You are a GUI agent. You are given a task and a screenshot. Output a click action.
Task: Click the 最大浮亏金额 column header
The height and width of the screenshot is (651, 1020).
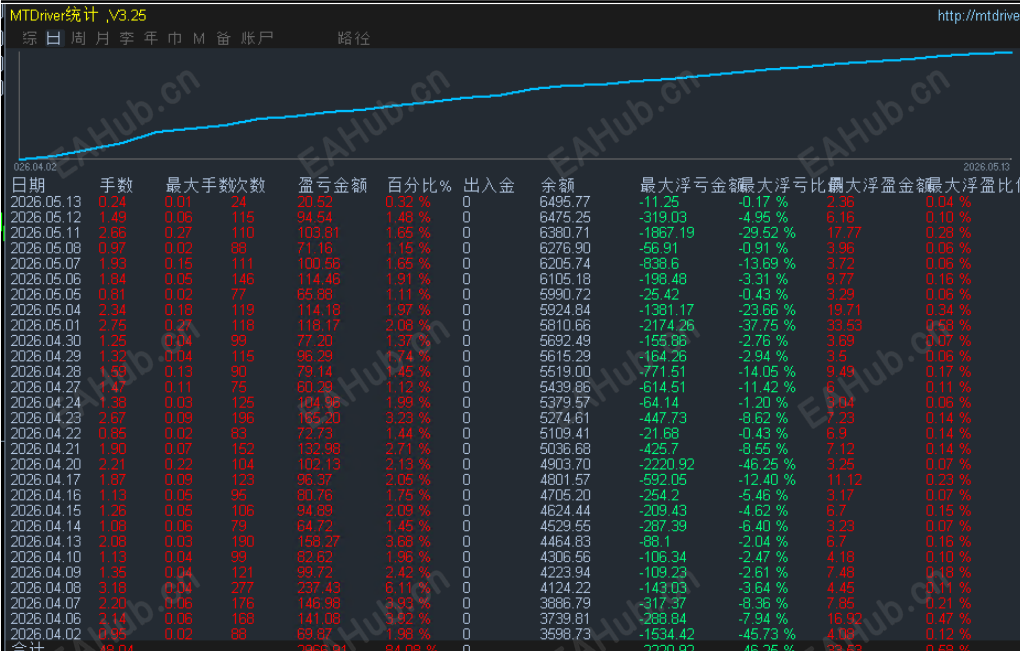pyautogui.click(x=692, y=185)
